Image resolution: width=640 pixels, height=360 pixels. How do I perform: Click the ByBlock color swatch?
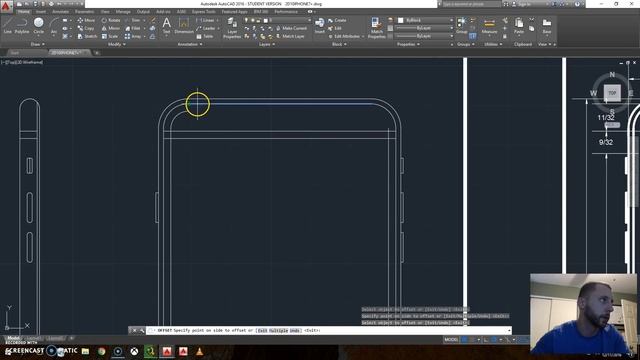click(x=400, y=20)
